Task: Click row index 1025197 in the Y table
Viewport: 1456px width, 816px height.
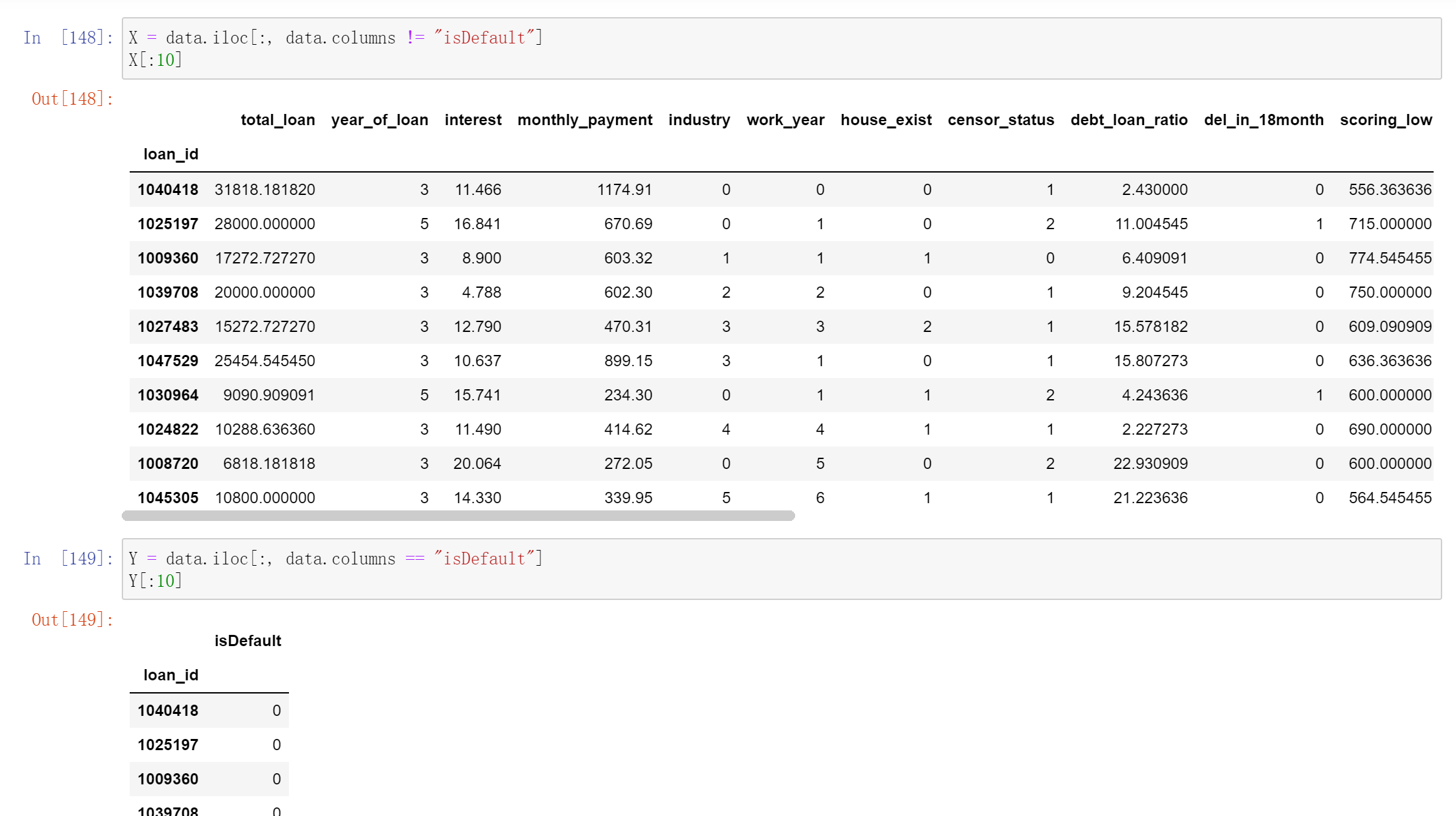Action: click(168, 745)
